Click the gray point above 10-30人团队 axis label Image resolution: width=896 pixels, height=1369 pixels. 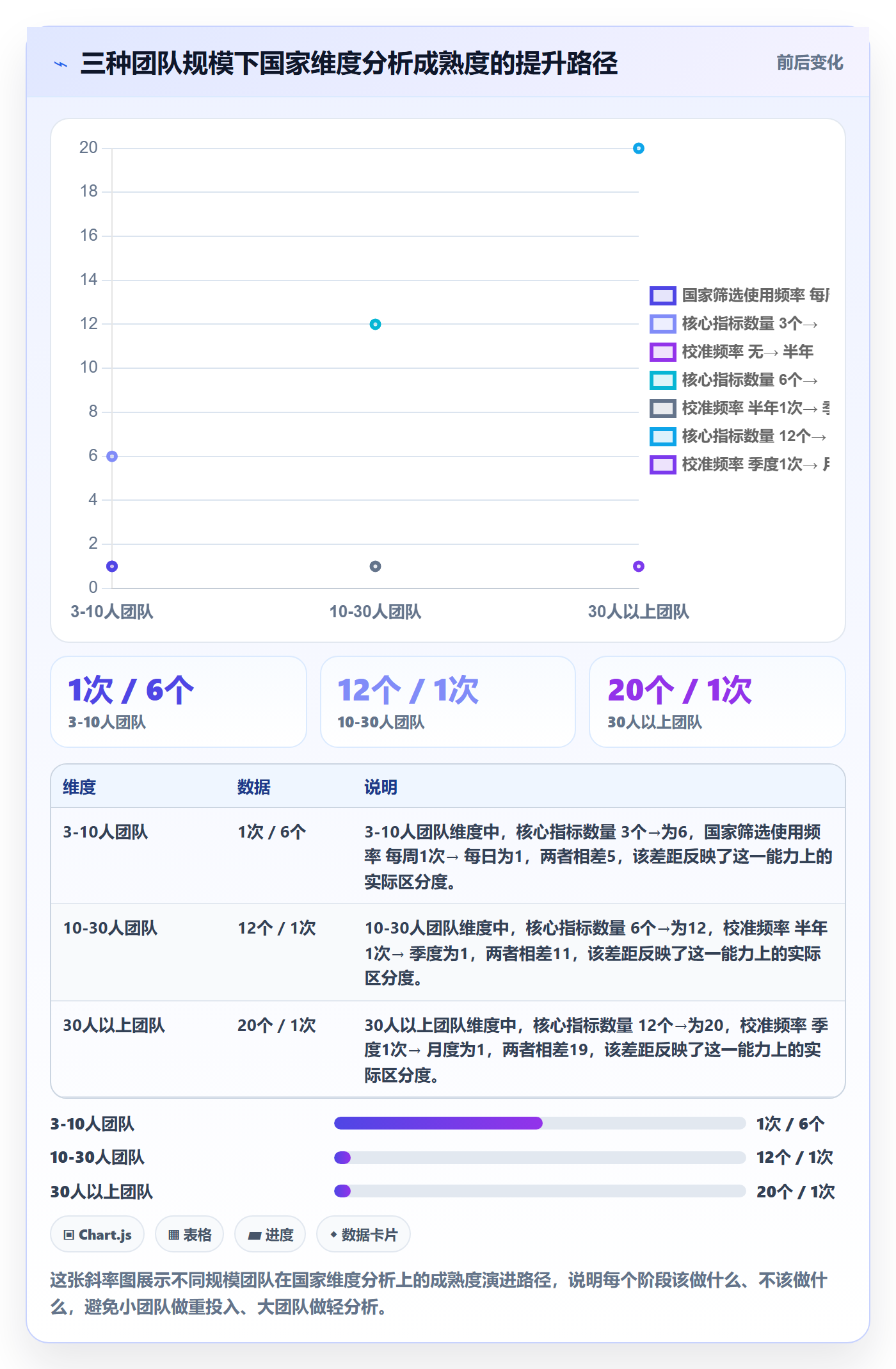[375, 566]
